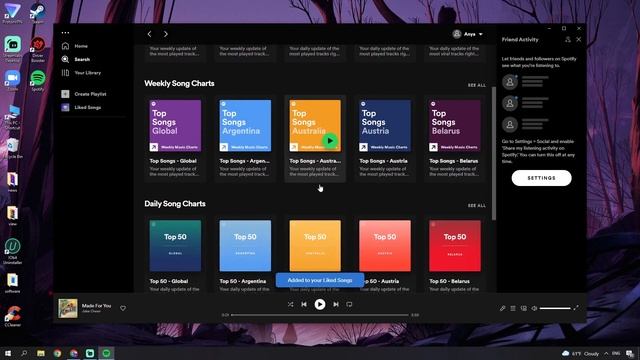Open the Steam desktop shortcut
Image resolution: width=640 pixels, height=360 pixels.
point(38,13)
